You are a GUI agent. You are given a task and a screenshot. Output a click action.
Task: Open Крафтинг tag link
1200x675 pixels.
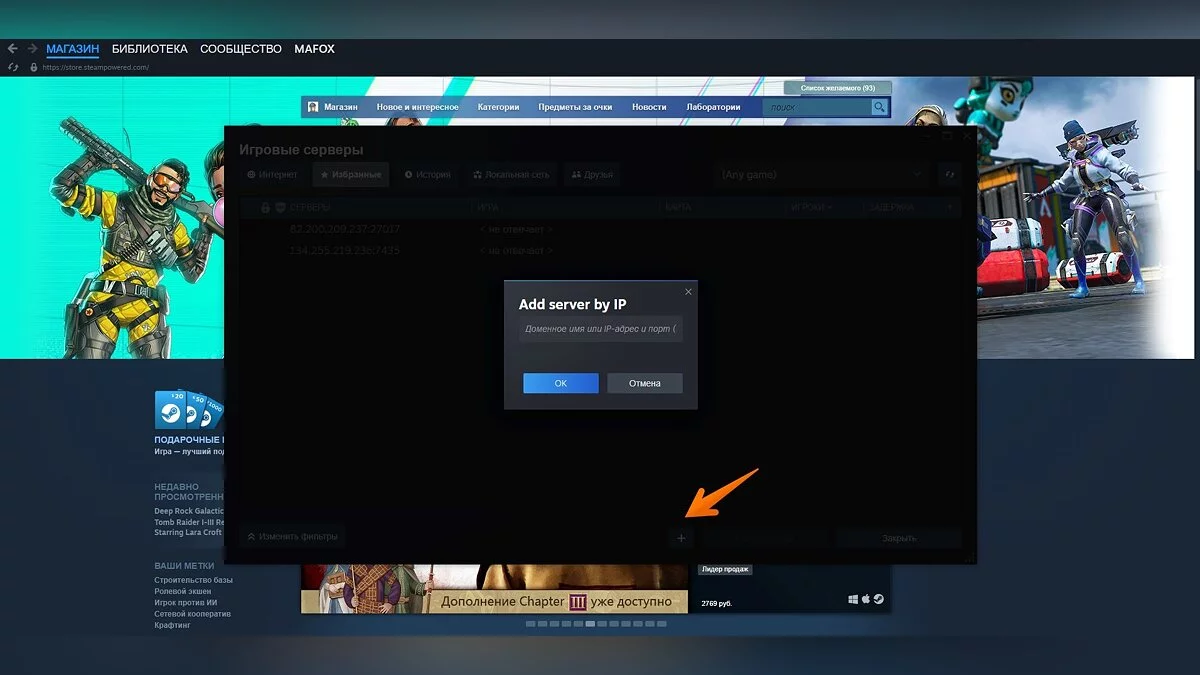point(172,625)
